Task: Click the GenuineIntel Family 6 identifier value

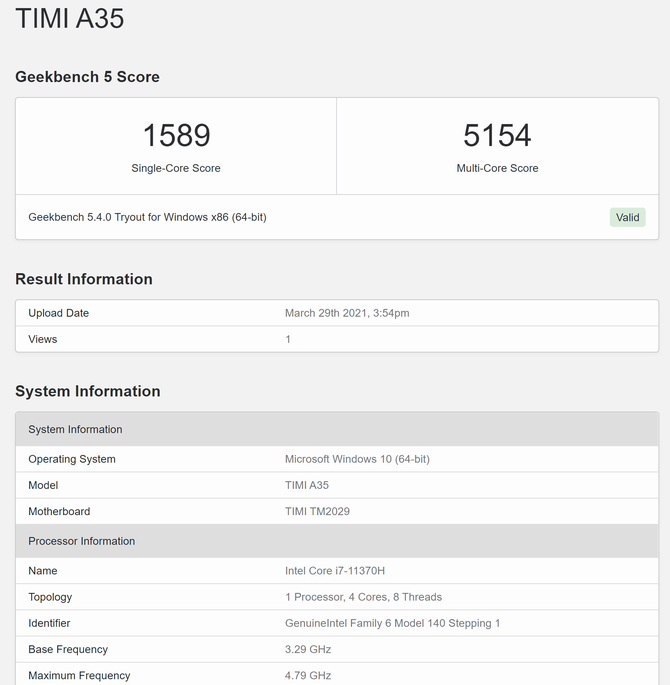Action: 392,623
